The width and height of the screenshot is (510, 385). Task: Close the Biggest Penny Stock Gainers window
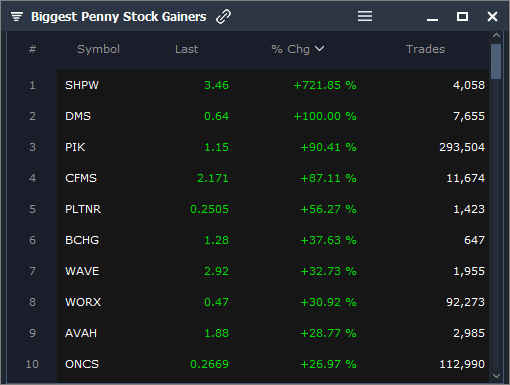(x=492, y=16)
